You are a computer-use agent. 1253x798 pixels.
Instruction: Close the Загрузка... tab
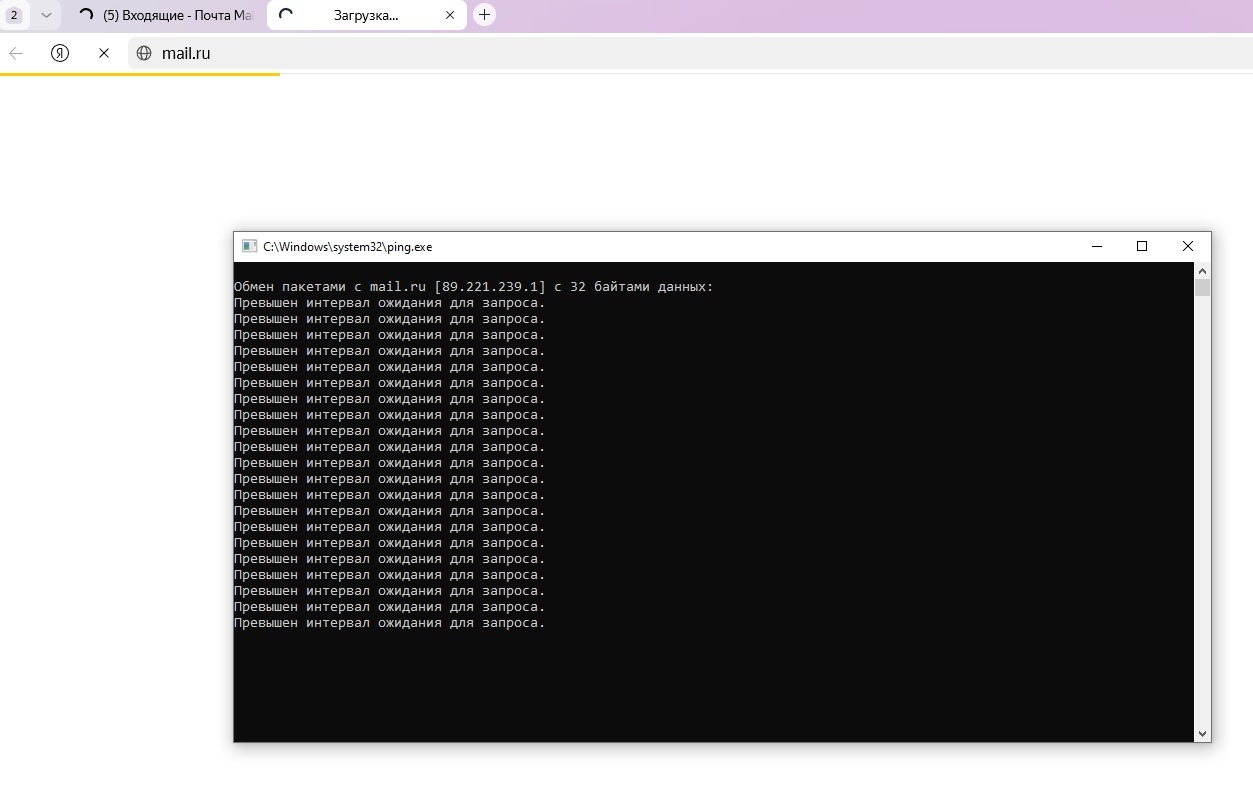click(450, 15)
